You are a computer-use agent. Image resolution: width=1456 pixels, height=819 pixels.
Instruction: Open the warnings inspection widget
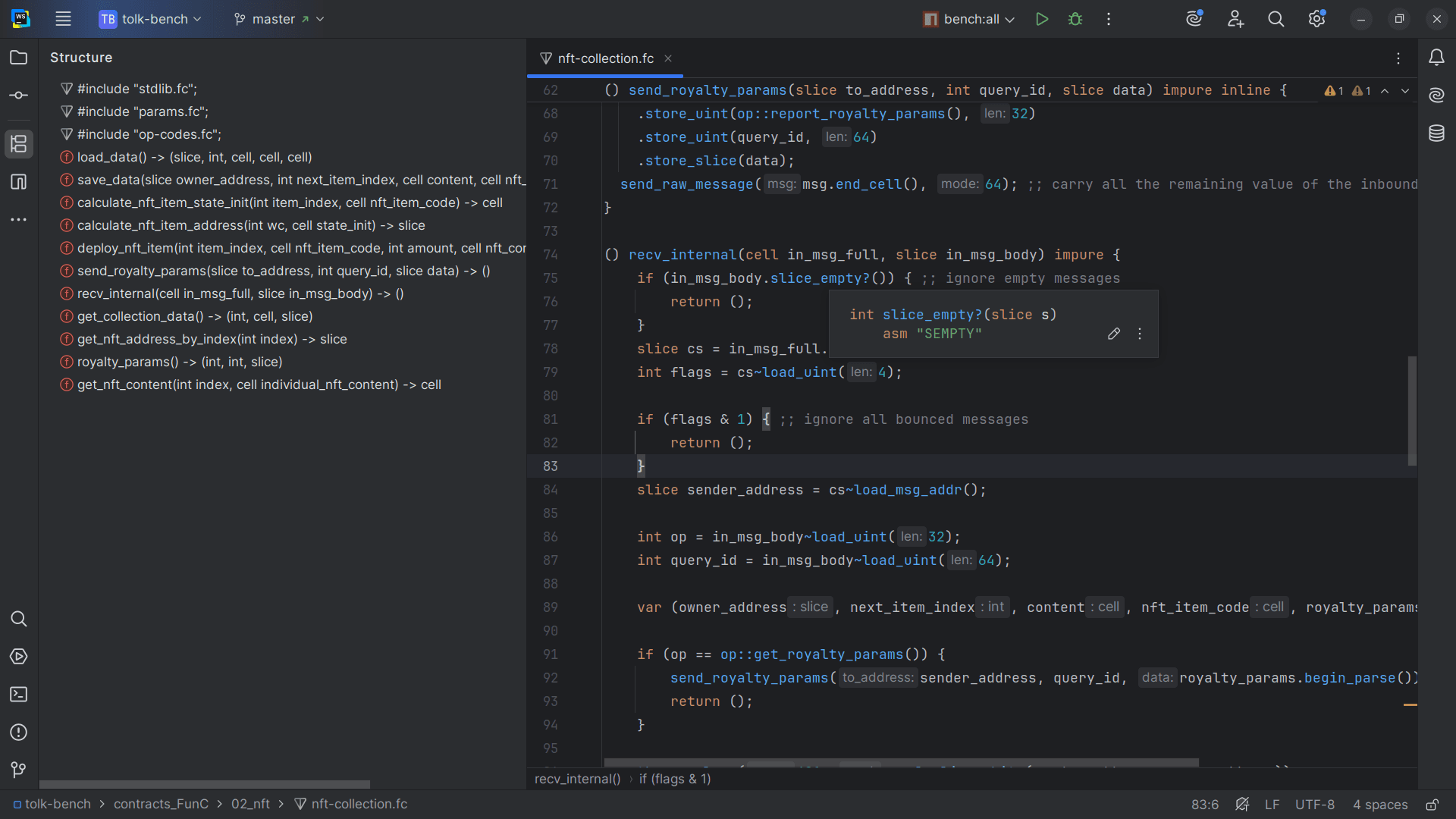1348,91
